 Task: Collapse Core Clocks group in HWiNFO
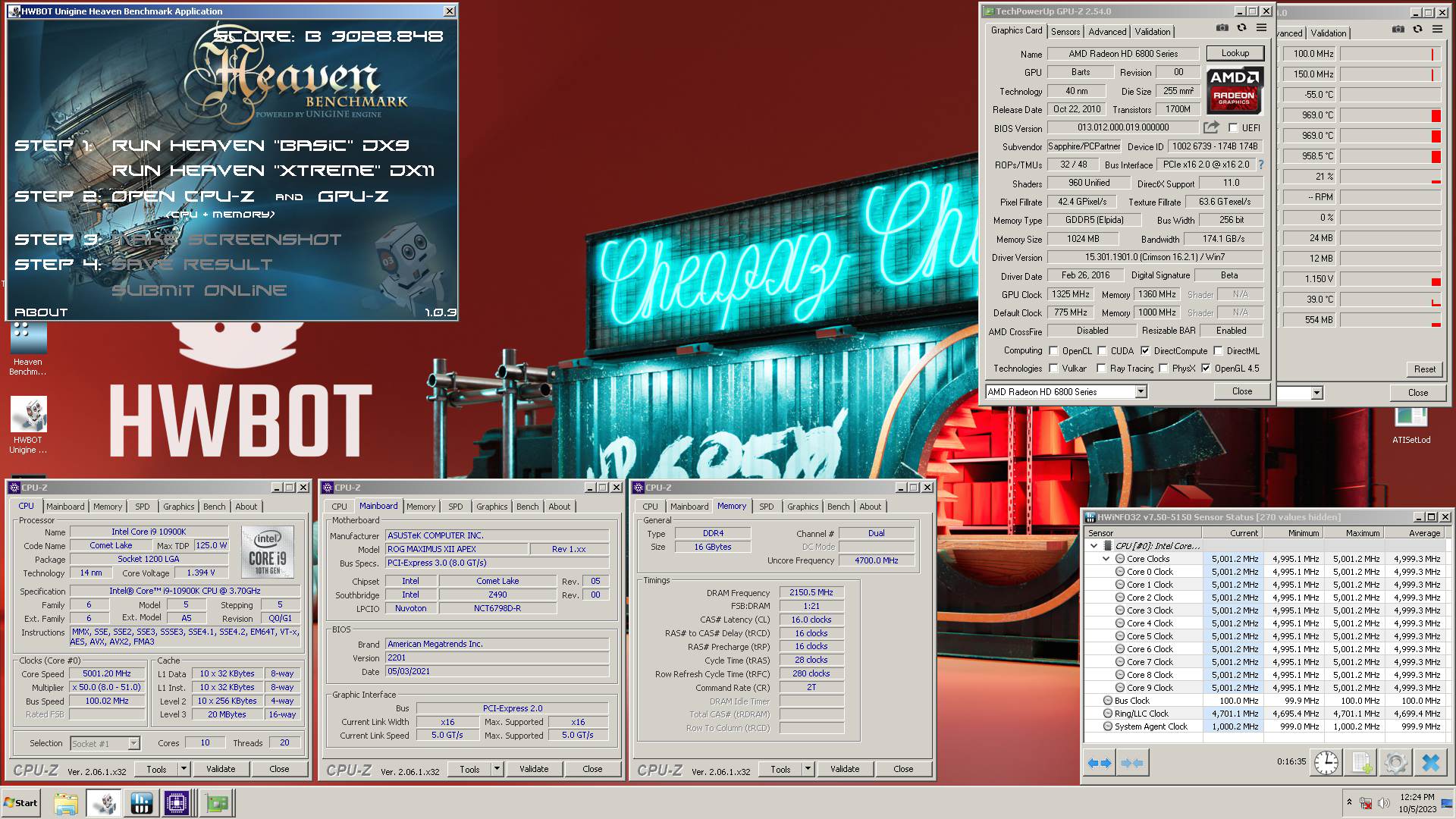click(1106, 559)
